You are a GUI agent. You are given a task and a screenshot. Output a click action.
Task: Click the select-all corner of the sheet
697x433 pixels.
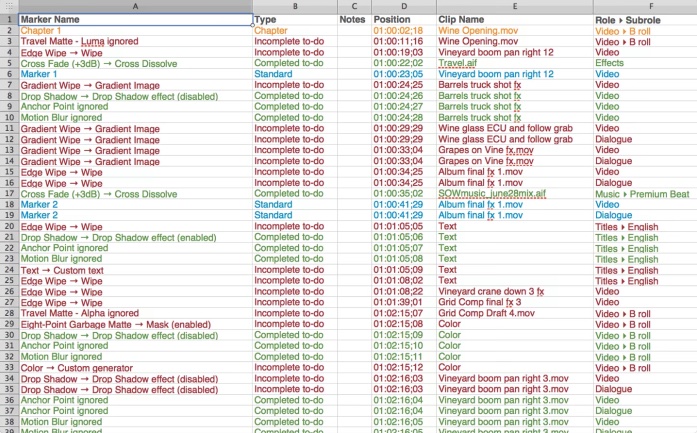coord(9,6)
